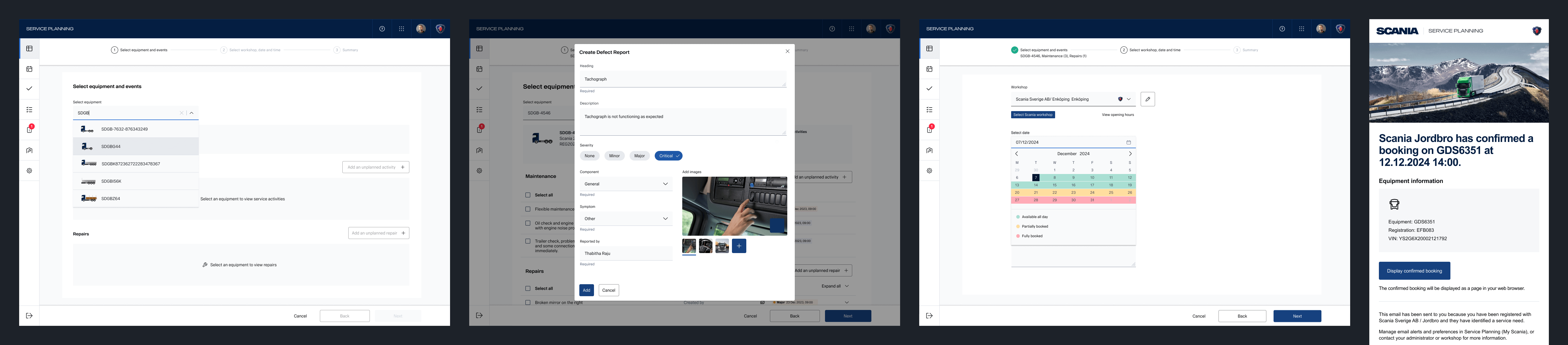The image size is (1568, 345).
Task: Set severity to Minor
Action: [615, 155]
